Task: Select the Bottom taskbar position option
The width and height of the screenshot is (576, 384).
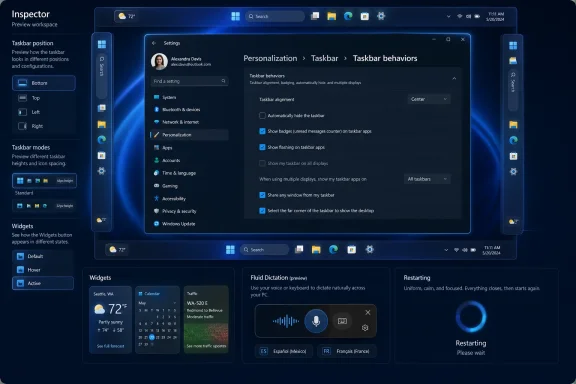Action: pos(44,83)
